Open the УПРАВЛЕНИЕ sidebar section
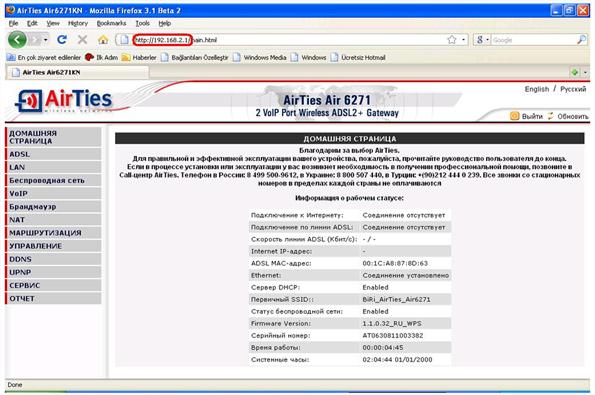 coord(54,246)
